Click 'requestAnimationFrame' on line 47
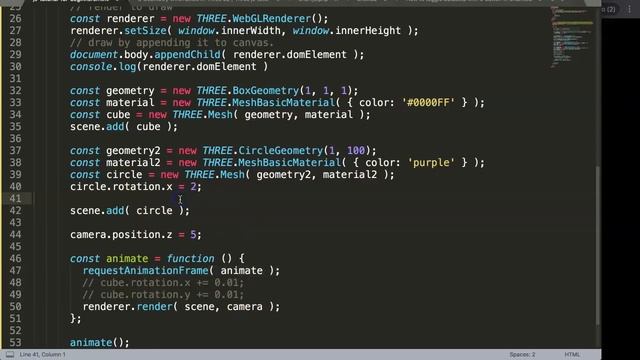Screen dimensions: 640x360 (145, 271)
